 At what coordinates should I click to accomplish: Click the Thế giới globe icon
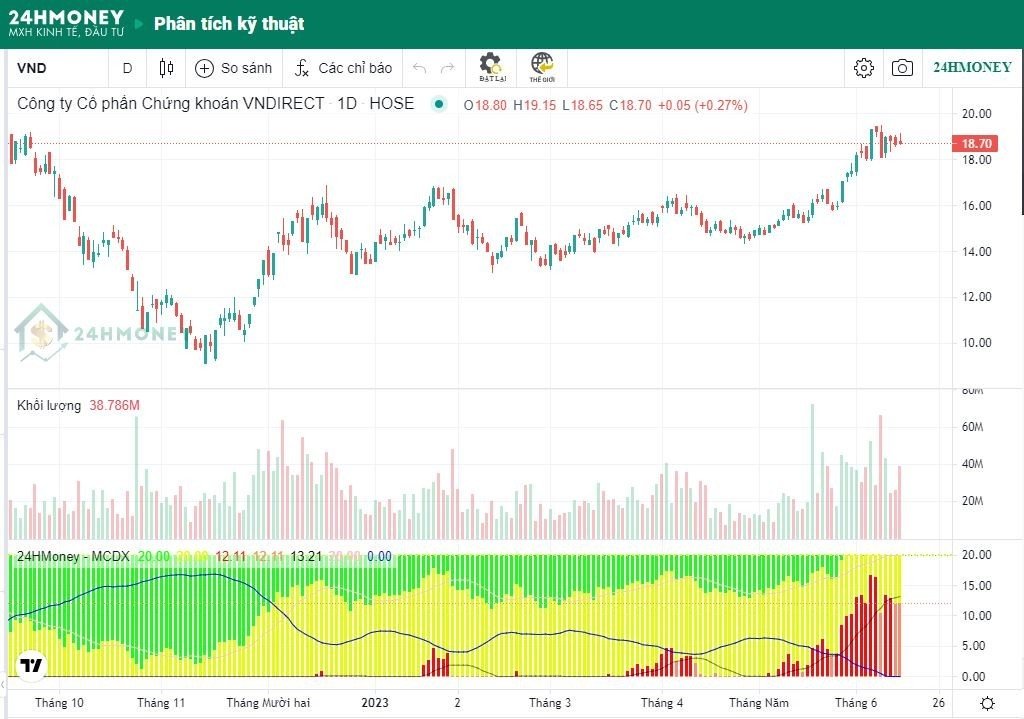pyautogui.click(x=542, y=67)
